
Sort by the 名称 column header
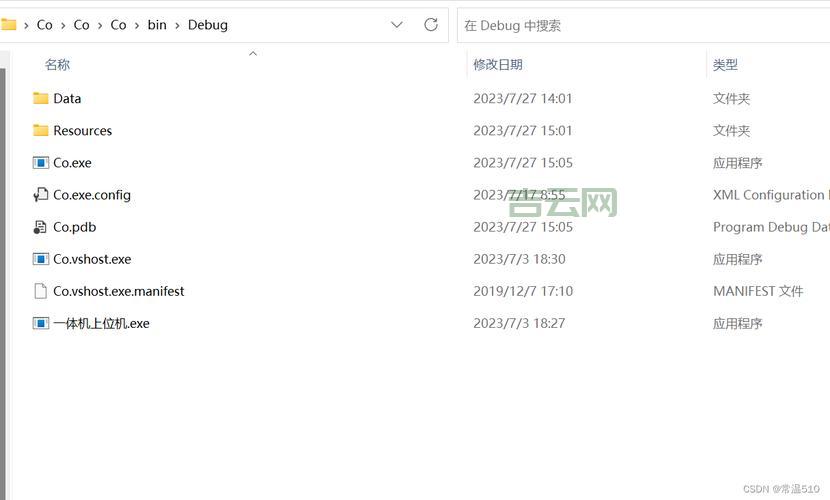point(57,65)
